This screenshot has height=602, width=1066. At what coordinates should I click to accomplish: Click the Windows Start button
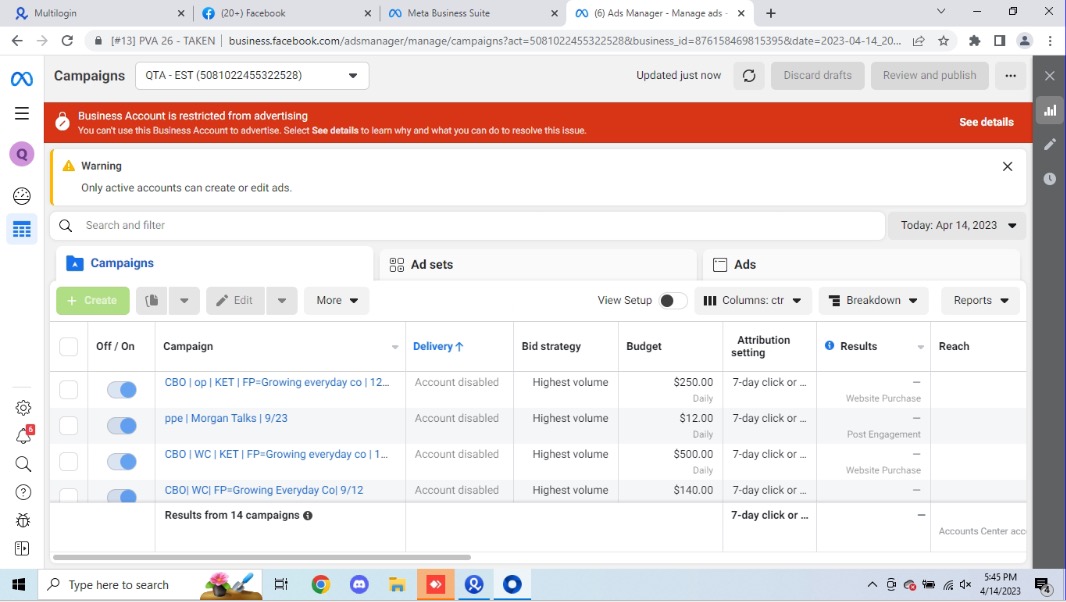coord(18,584)
